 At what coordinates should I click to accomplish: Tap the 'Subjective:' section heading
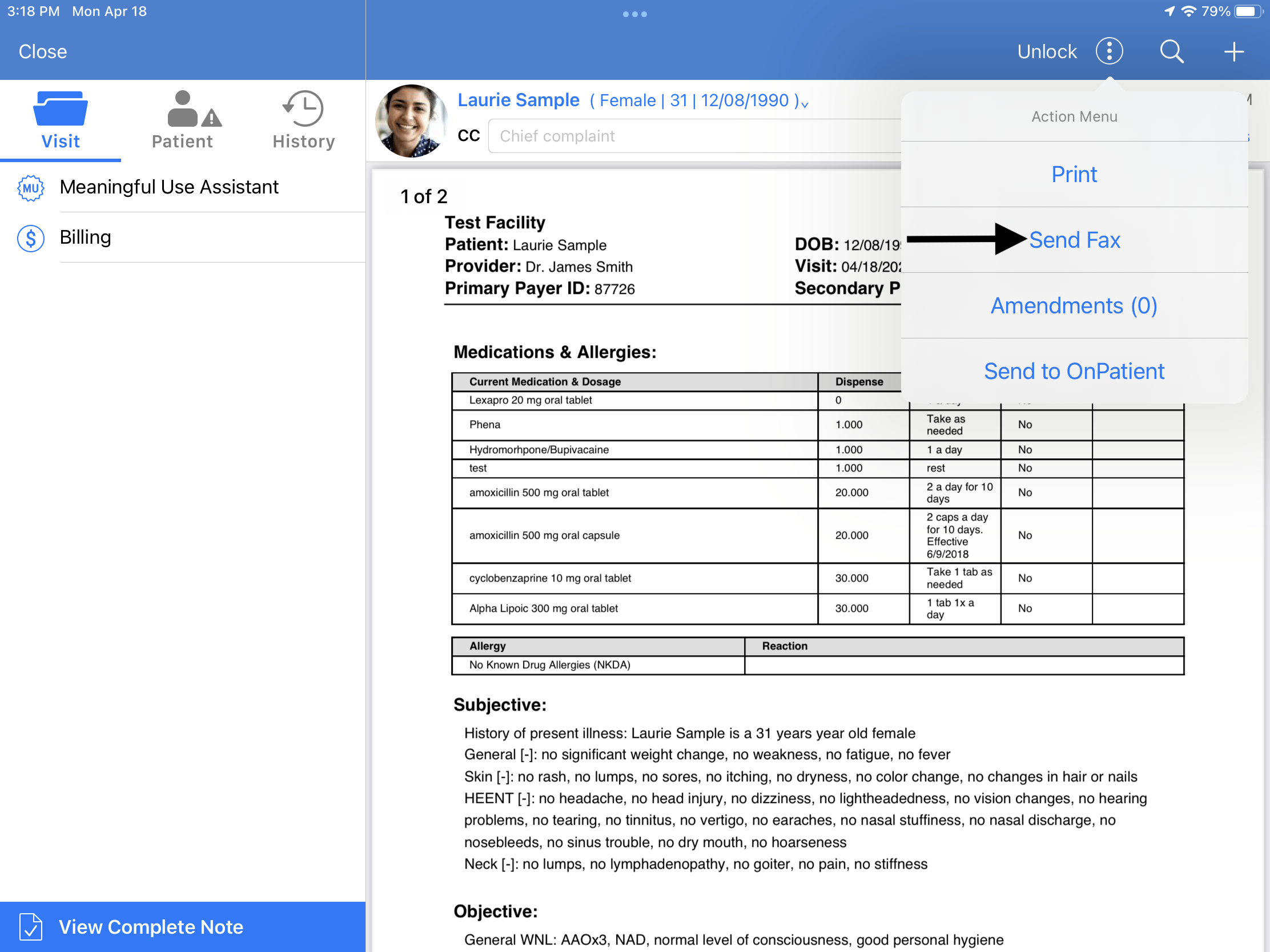pos(500,705)
